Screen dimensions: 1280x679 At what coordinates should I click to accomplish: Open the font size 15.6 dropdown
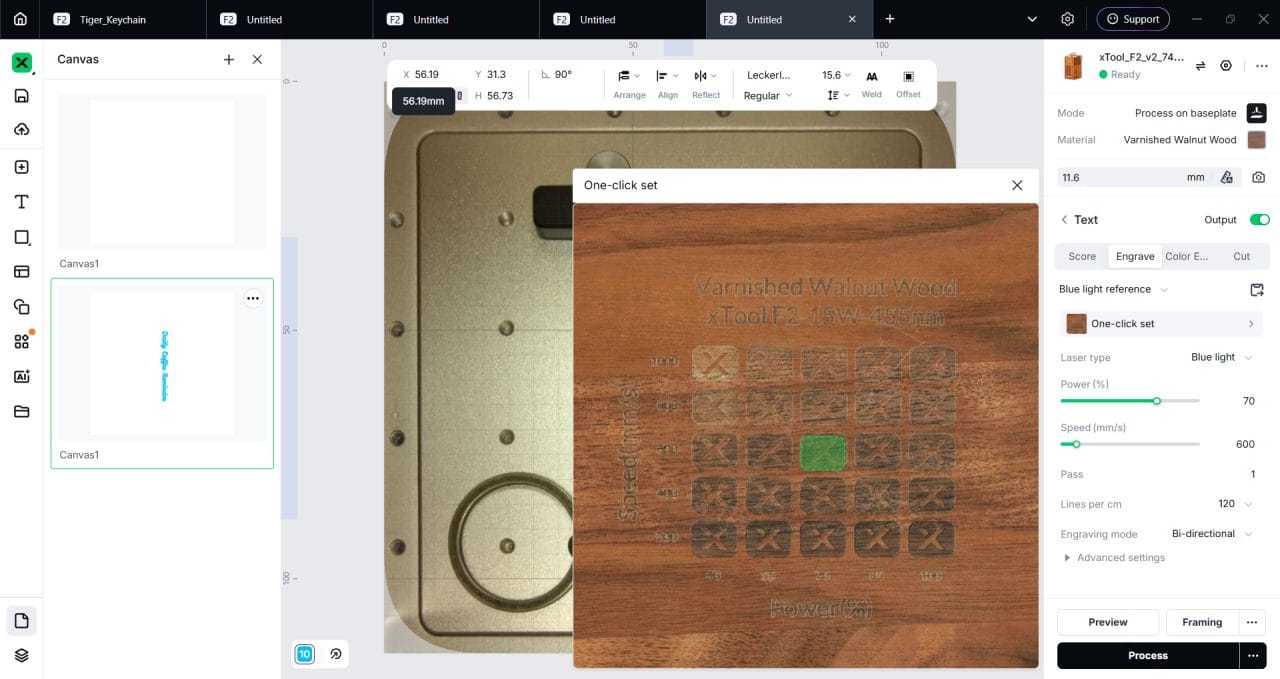pos(836,75)
